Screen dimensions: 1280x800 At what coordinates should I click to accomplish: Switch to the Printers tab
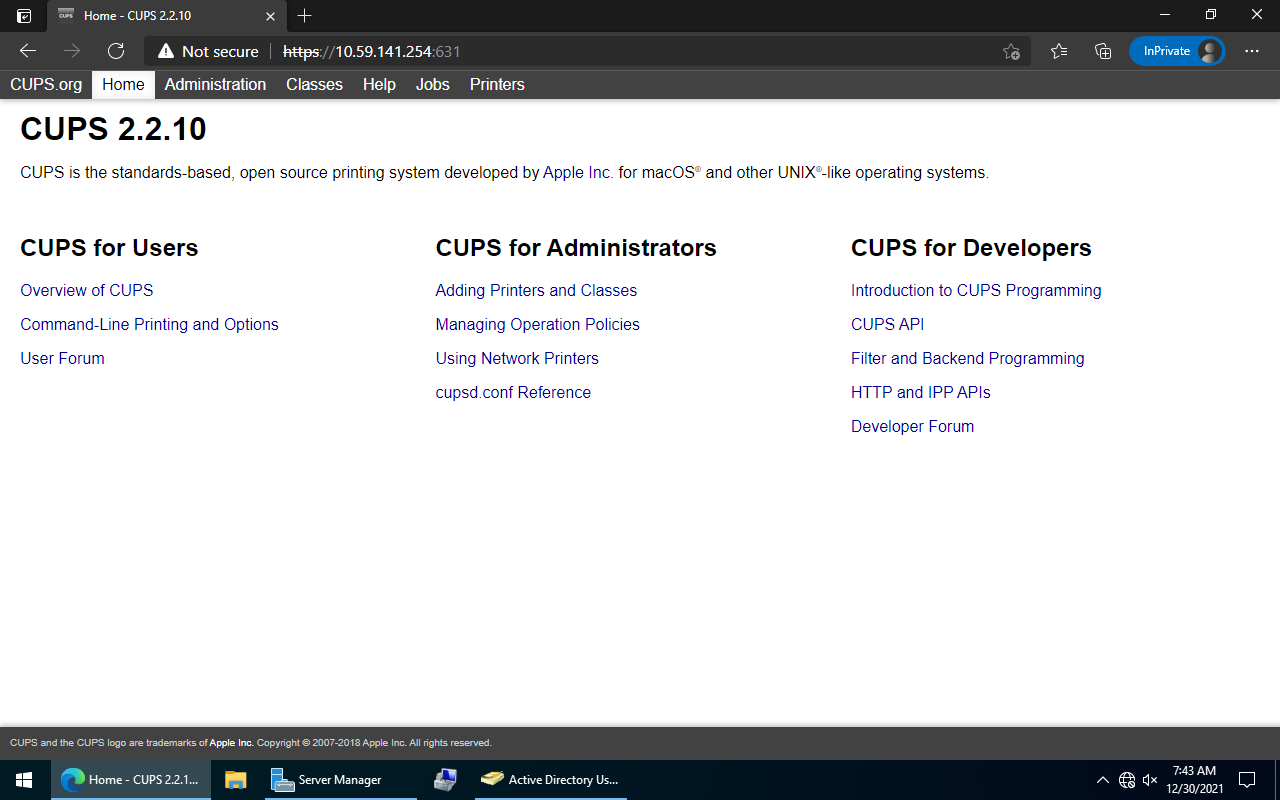tap(497, 85)
